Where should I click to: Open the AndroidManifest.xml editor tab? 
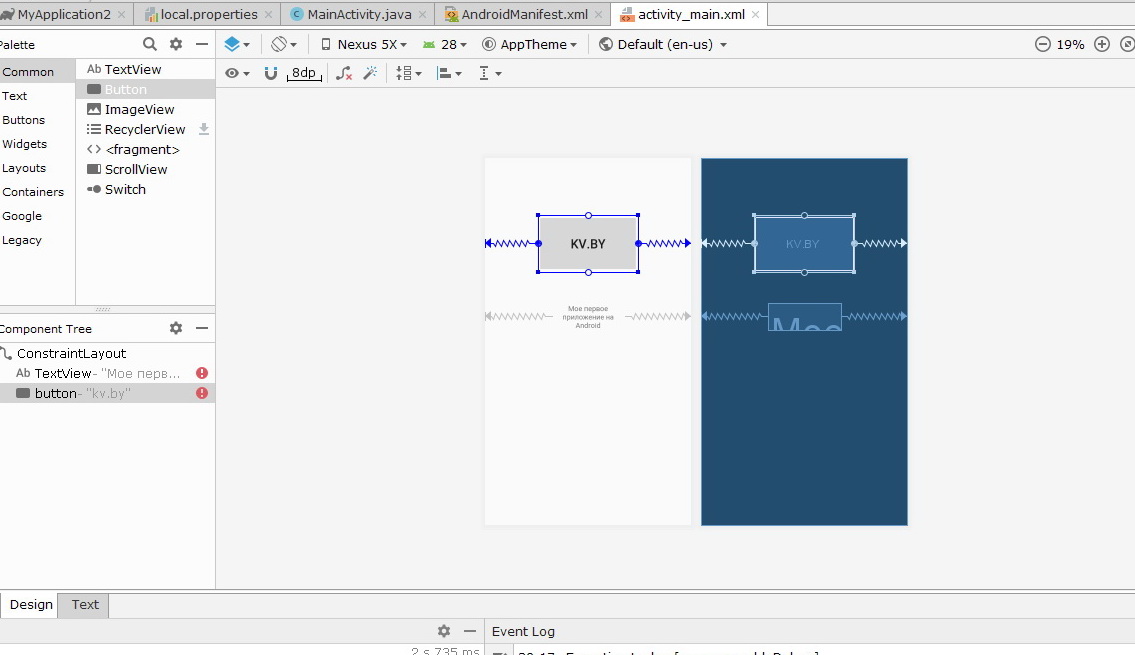coord(524,14)
